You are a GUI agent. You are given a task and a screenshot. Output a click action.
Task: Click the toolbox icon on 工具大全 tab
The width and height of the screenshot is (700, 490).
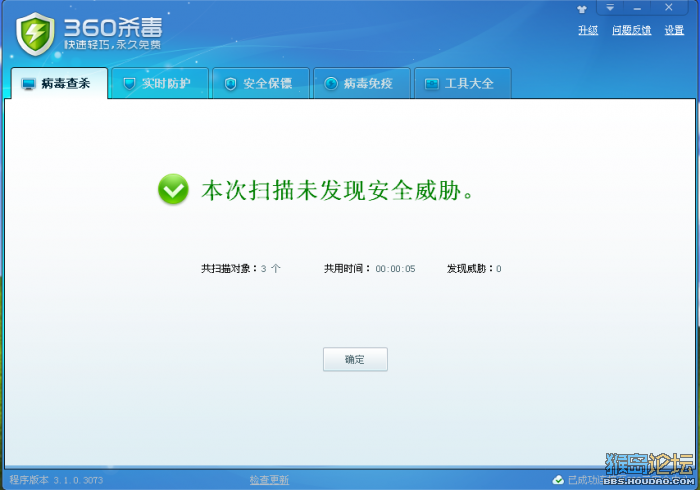pyautogui.click(x=432, y=83)
